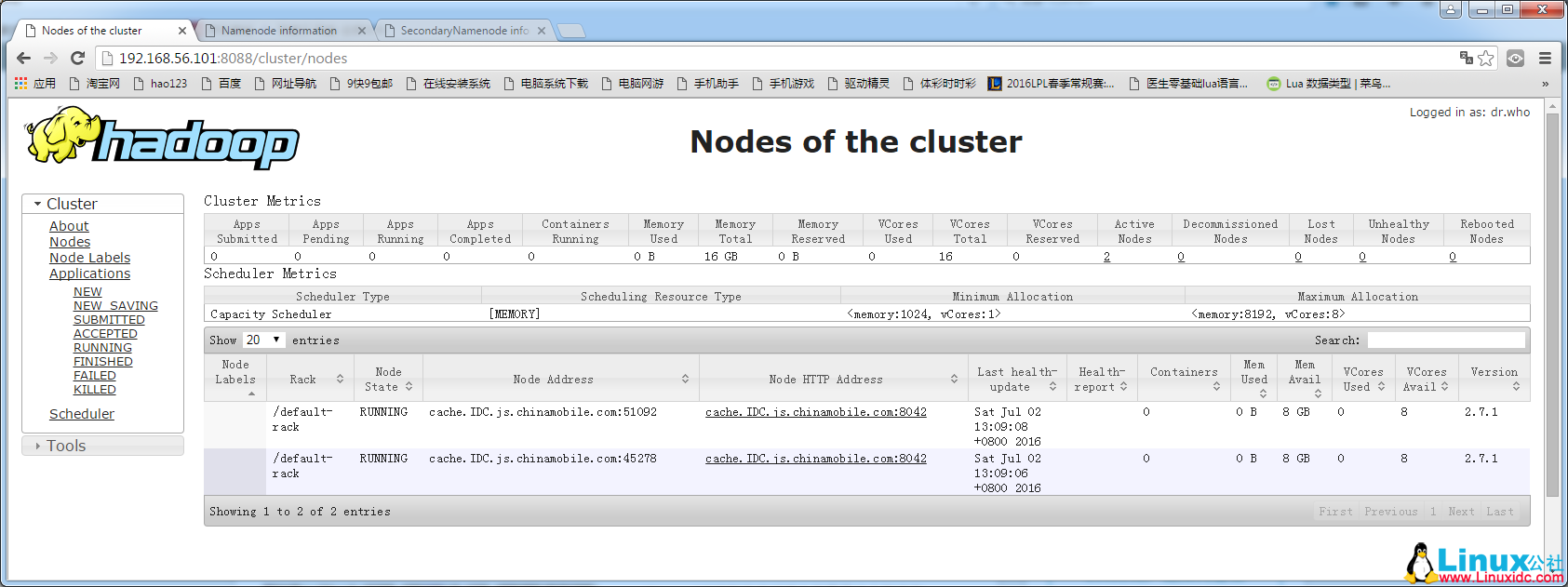Filter applications by NEW_SAVING state
Image resolution: width=1568 pixels, height=587 pixels.
[115, 306]
